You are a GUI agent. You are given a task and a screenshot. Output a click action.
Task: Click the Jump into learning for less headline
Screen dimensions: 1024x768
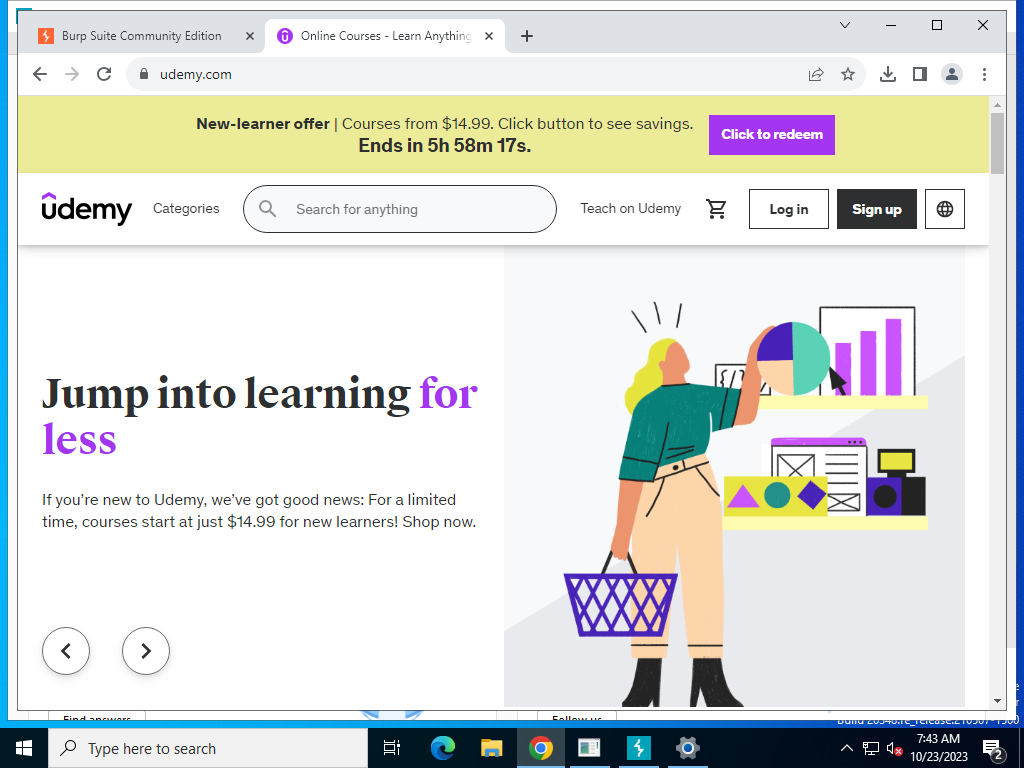260,416
